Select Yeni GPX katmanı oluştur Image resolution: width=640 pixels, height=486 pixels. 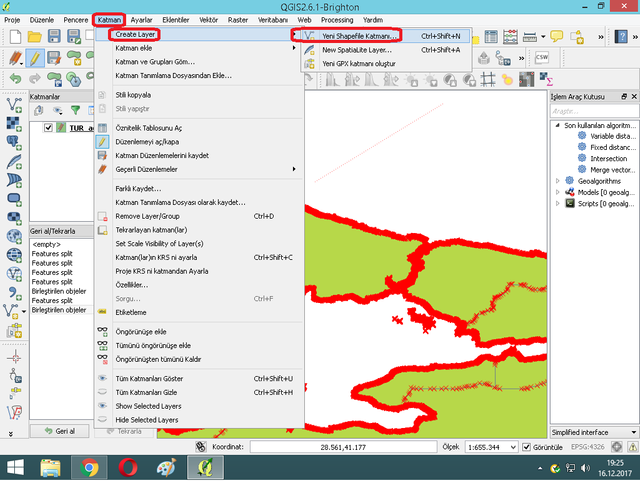tap(386, 64)
